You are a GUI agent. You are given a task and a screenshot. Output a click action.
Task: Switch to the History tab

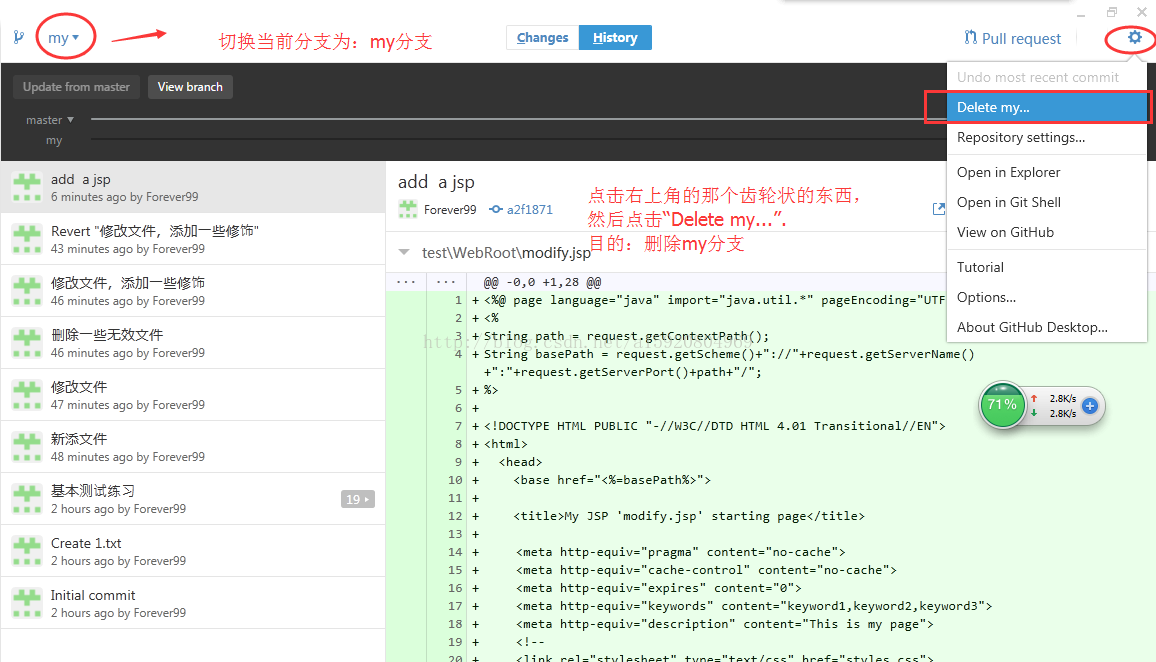(x=615, y=38)
